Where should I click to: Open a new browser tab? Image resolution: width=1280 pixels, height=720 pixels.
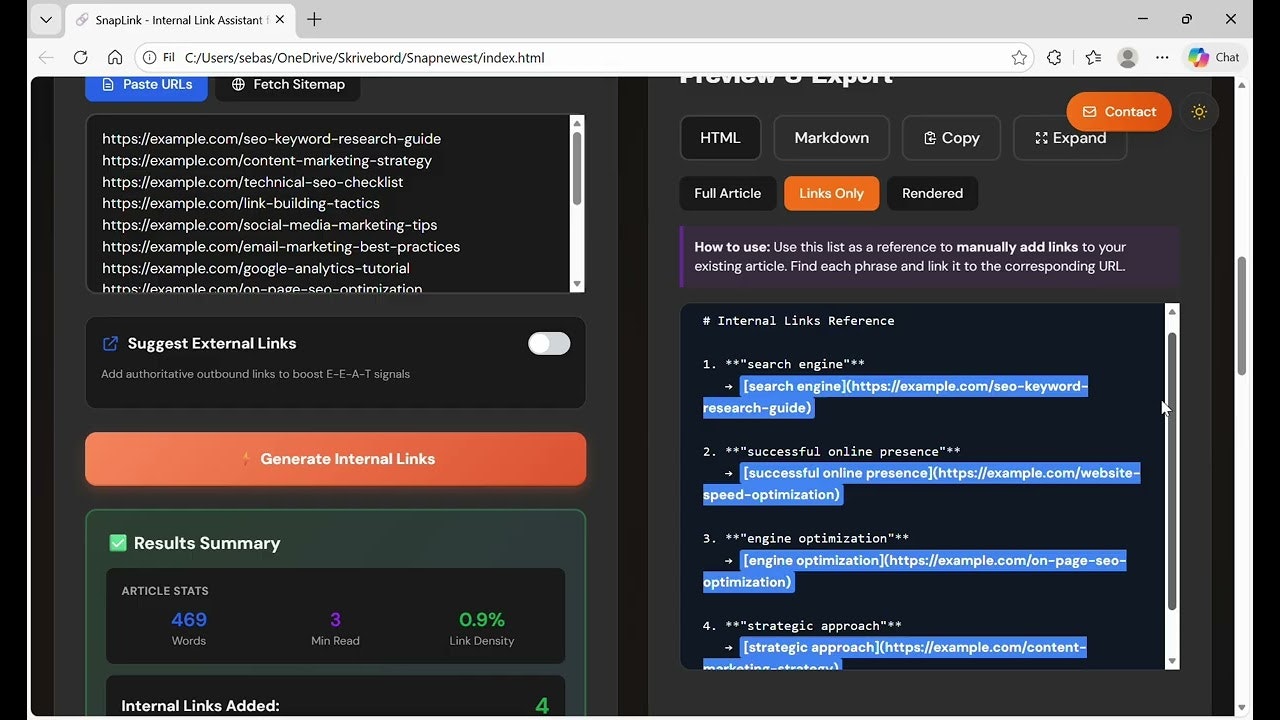[x=314, y=19]
